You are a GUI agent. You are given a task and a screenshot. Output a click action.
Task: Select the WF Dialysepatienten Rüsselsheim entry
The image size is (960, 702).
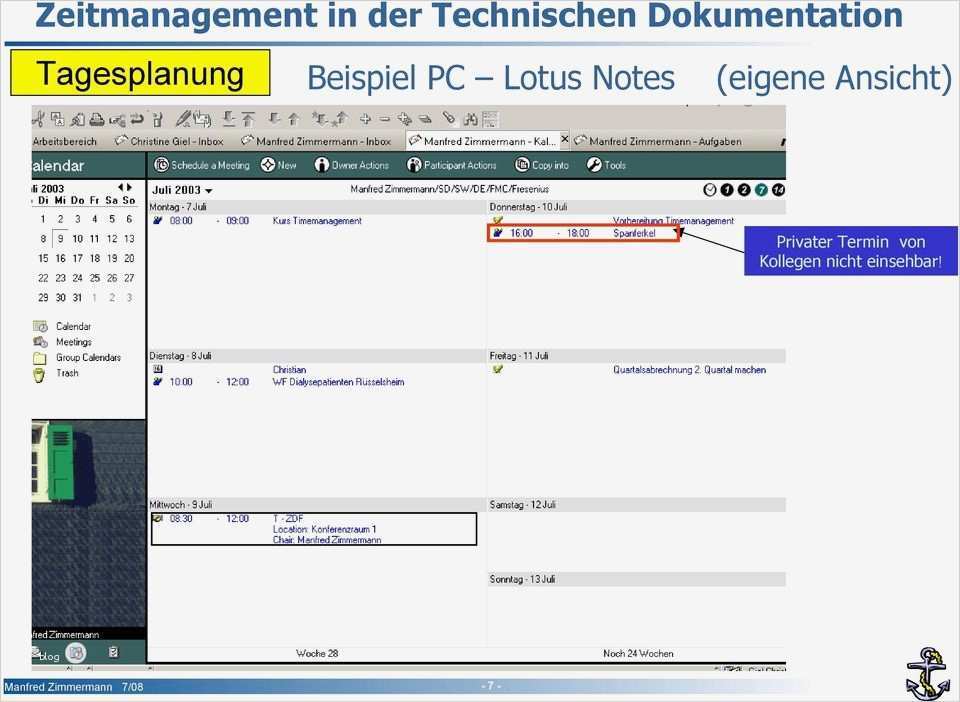click(339, 382)
